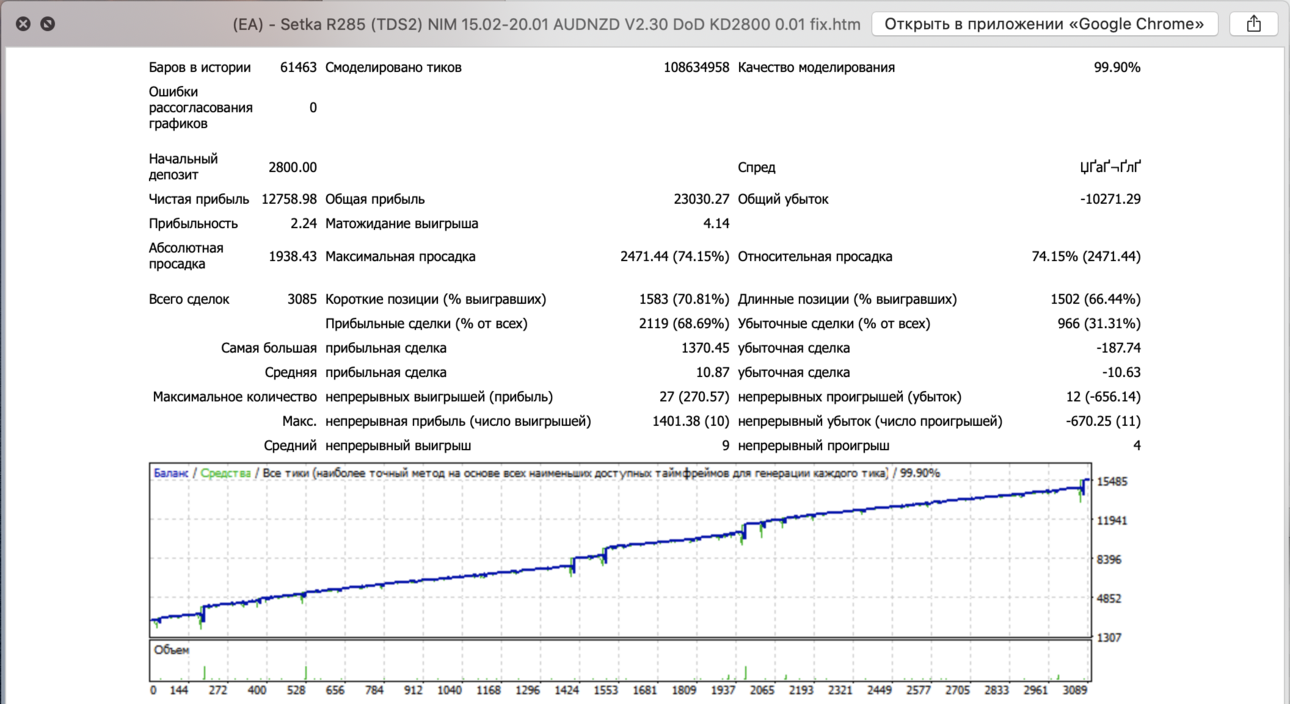1290x704 pixels.
Task: Select 'Прибыльность' label
Action: pyautogui.click(x=194, y=224)
